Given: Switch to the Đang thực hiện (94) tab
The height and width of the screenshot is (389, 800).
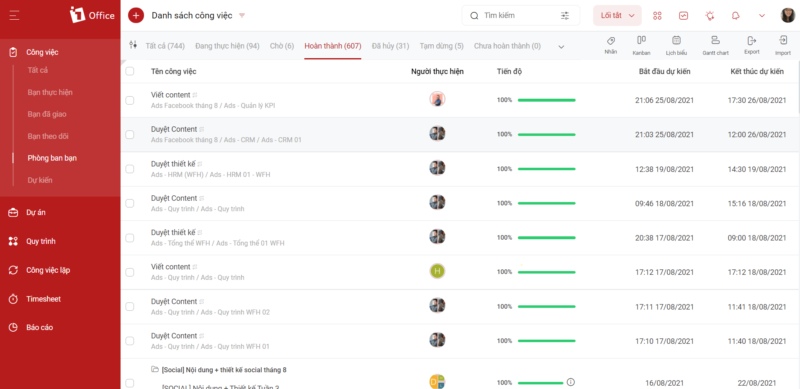Looking at the screenshot, I should (x=227, y=46).
